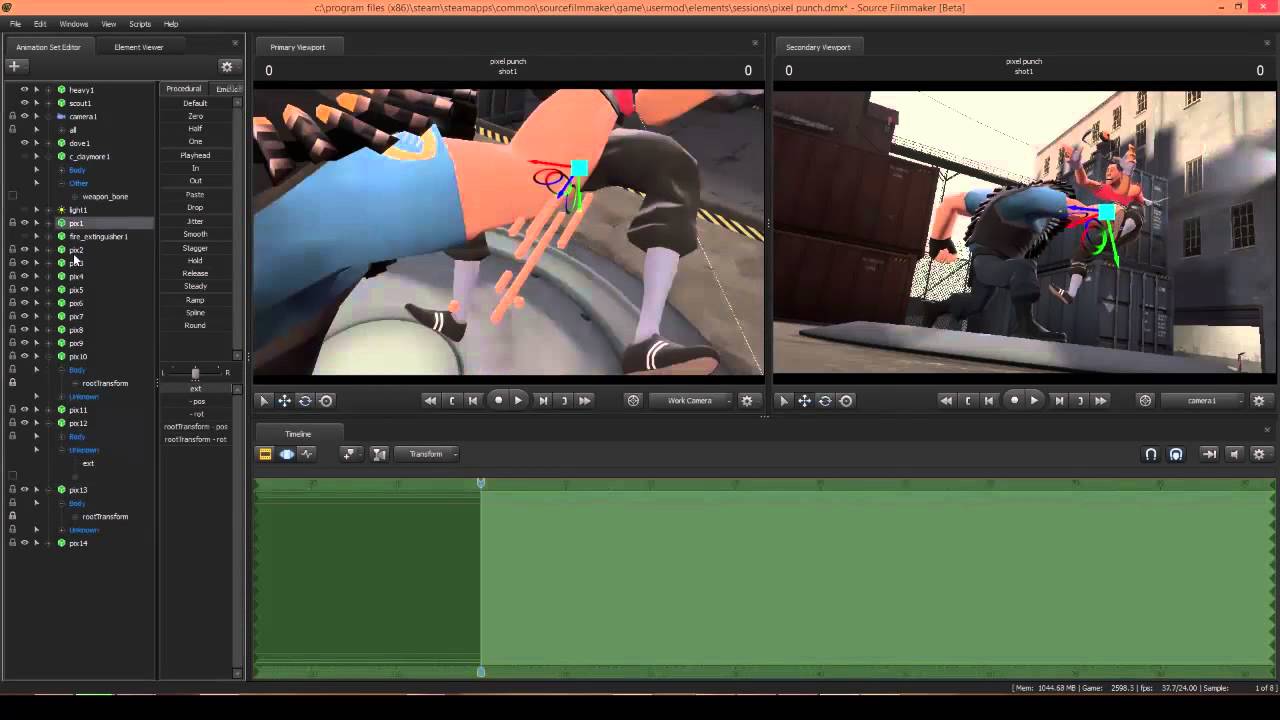Choose the move tool in Primary Viewport

[285, 401]
